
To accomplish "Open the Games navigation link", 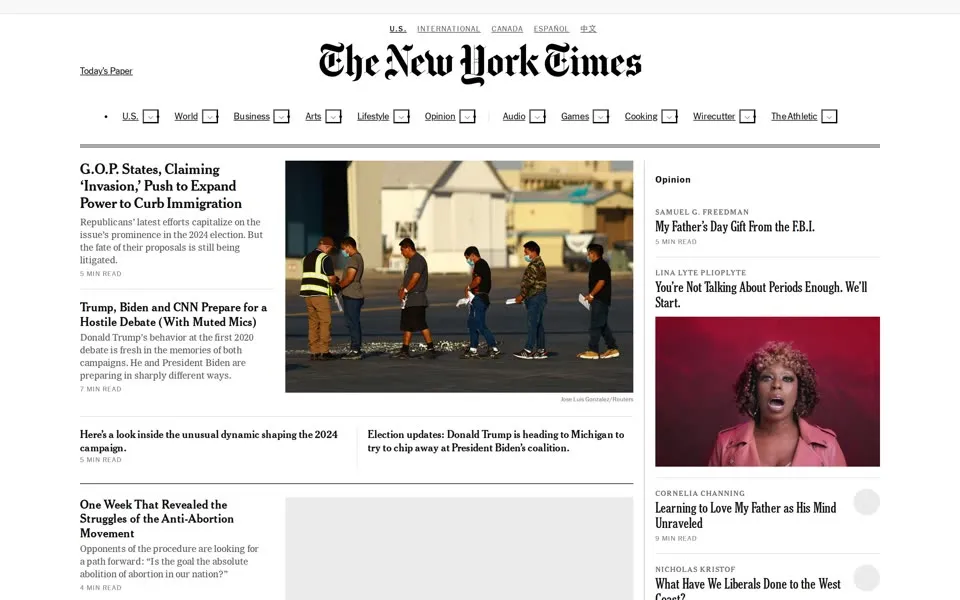I will (575, 116).
